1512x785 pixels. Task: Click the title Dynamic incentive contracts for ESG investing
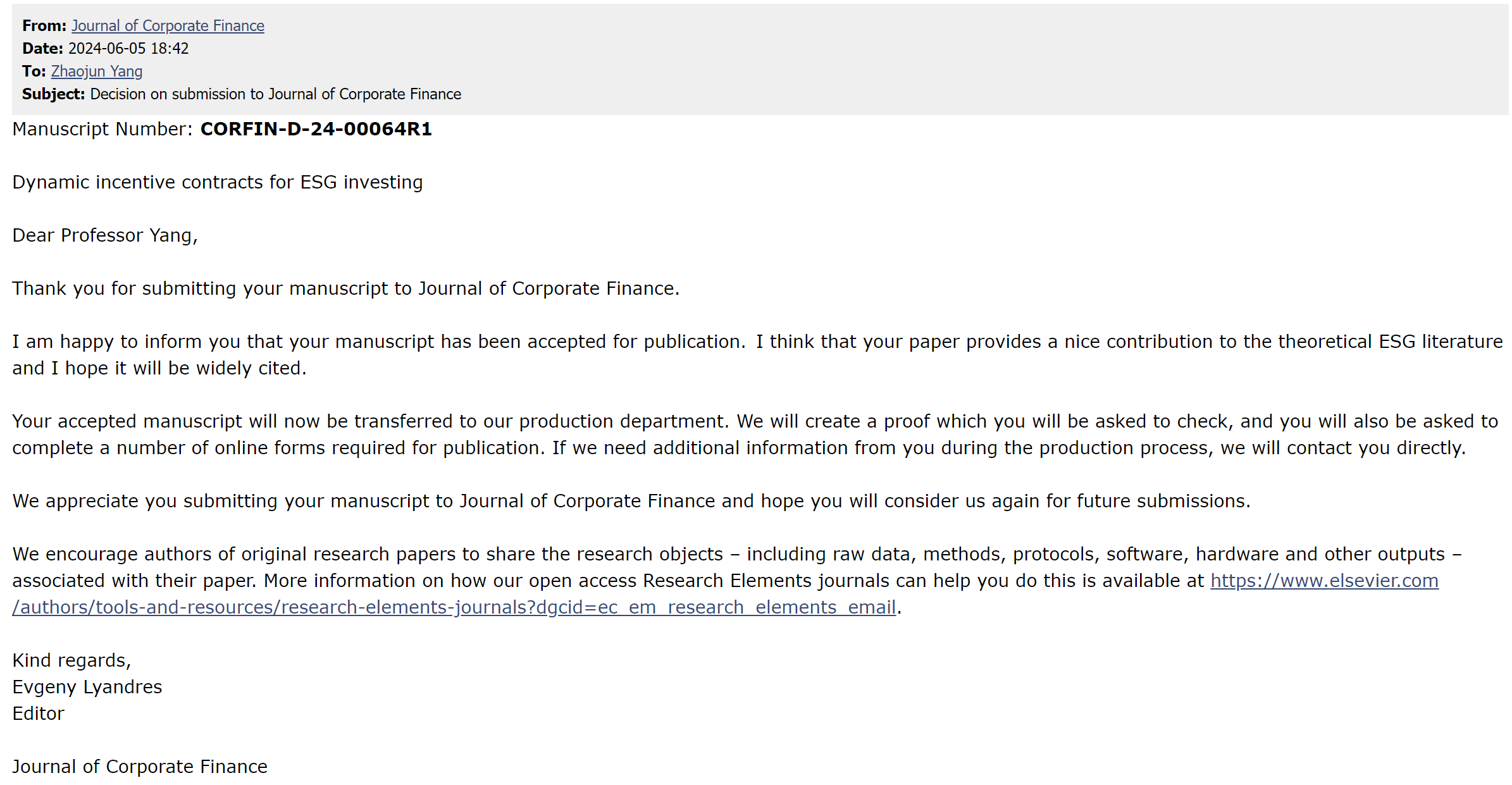click(218, 182)
